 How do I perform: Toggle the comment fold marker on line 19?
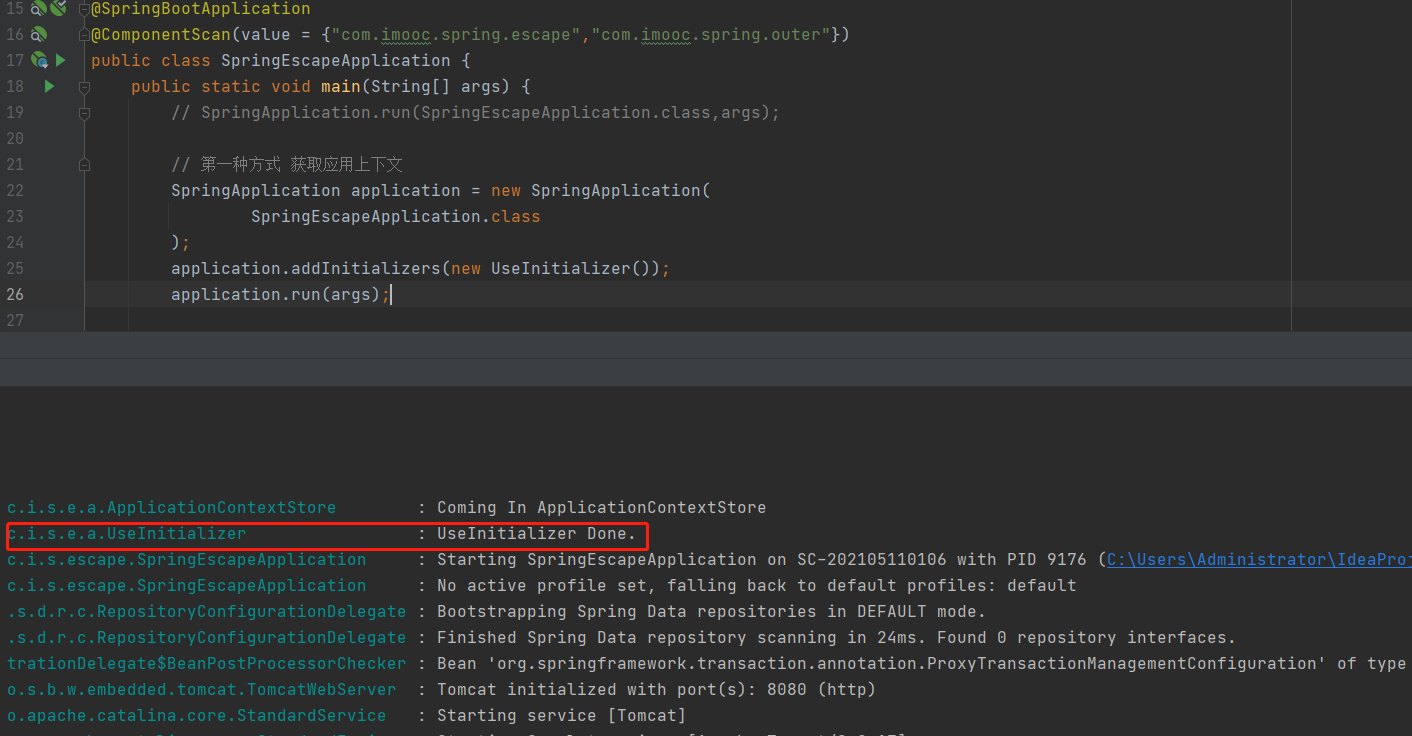pyautogui.click(x=84, y=113)
